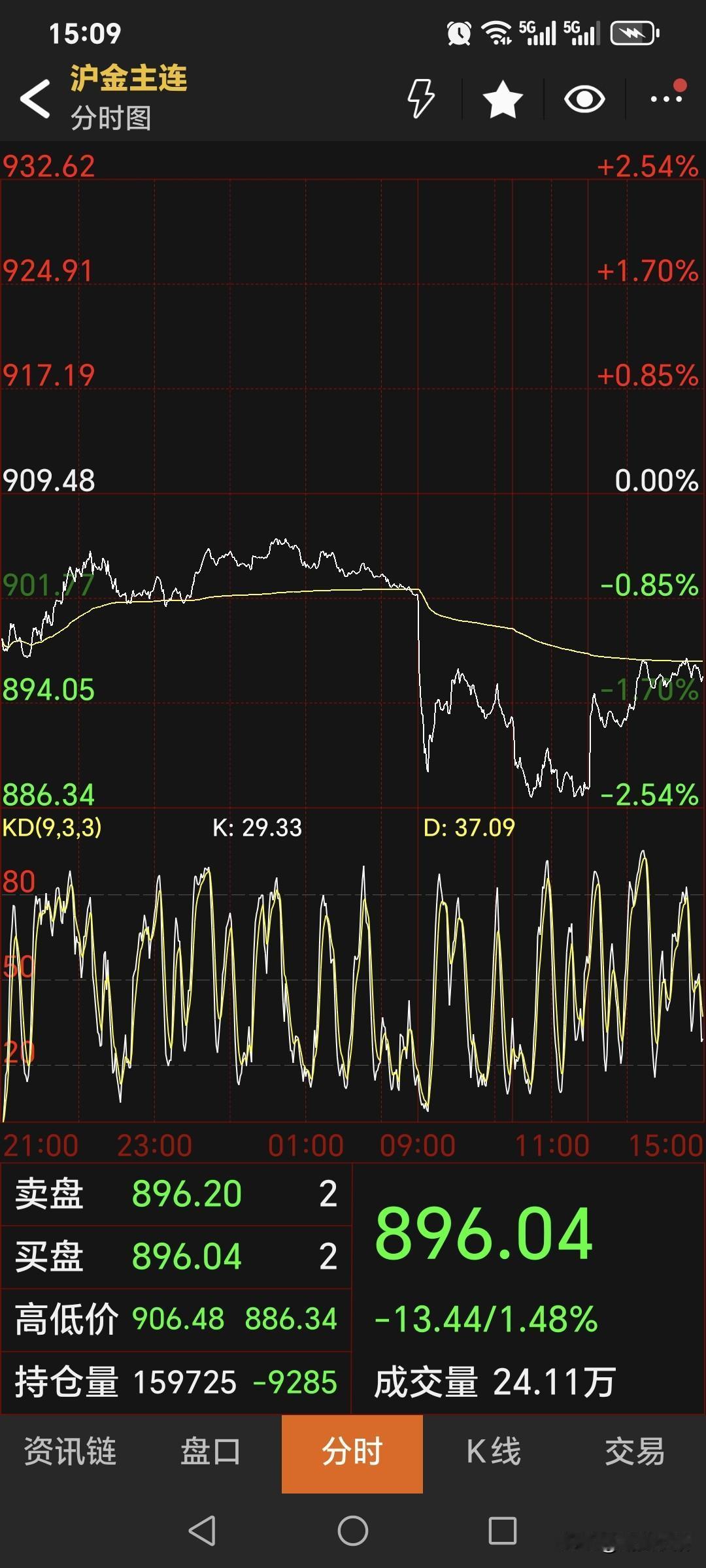Tap the large last price 896.04
The height and width of the screenshot is (1568, 706).
coord(484,1233)
